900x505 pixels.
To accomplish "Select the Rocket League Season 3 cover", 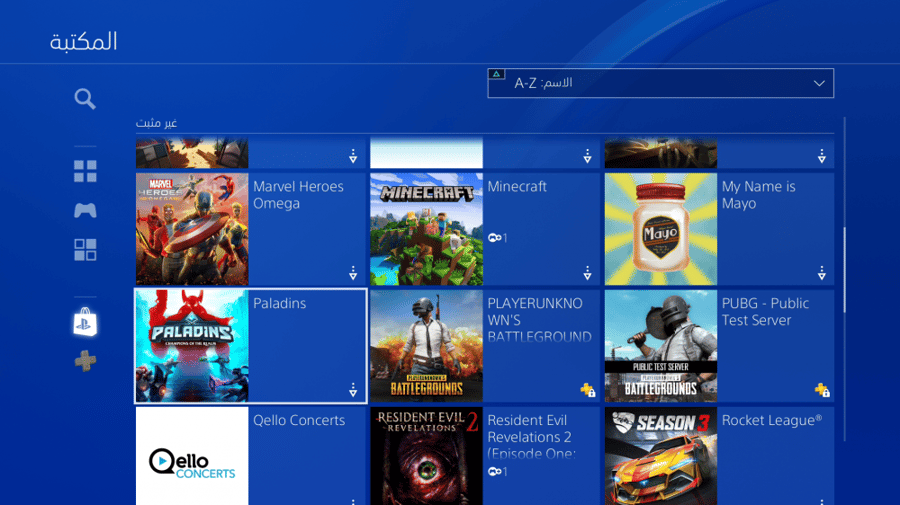I will (661, 456).
